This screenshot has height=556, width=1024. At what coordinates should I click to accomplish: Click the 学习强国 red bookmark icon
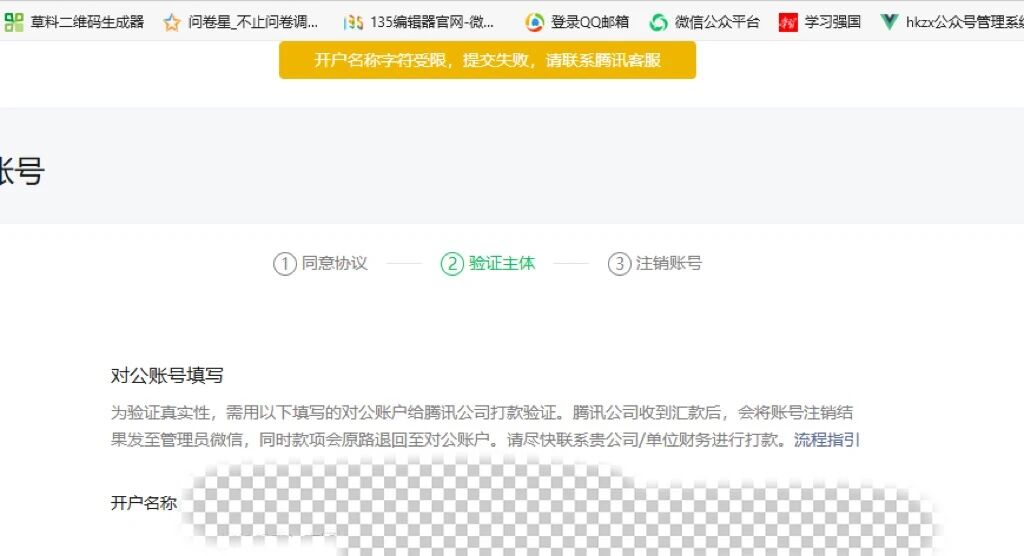pos(788,23)
